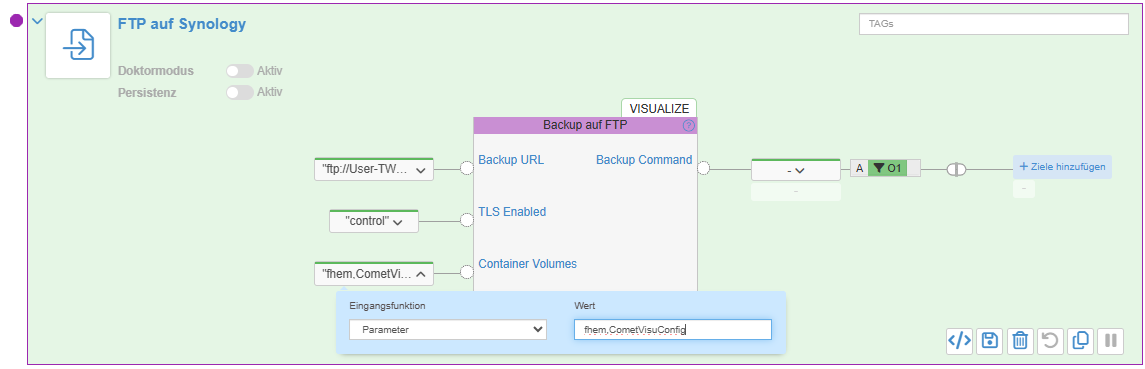
Task: Delete the logic with trash icon
Action: 1020,341
